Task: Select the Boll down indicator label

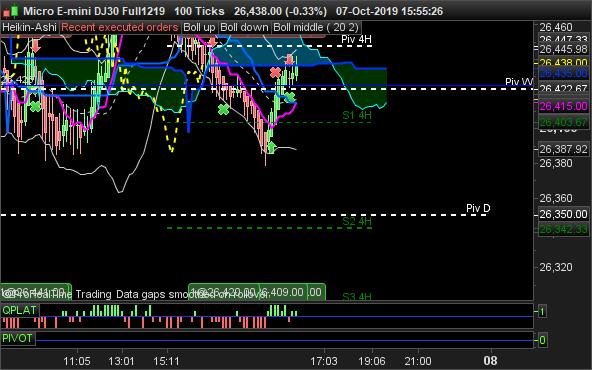Action: pos(244,28)
